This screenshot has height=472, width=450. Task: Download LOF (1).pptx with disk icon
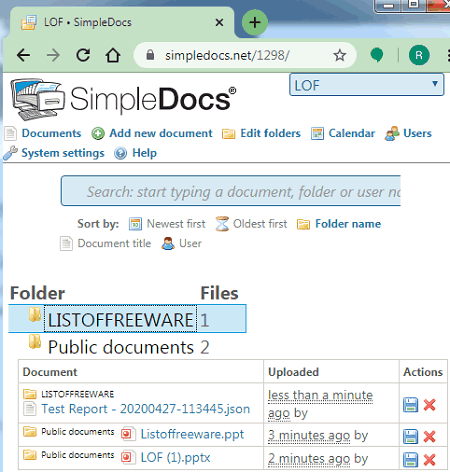[410, 460]
